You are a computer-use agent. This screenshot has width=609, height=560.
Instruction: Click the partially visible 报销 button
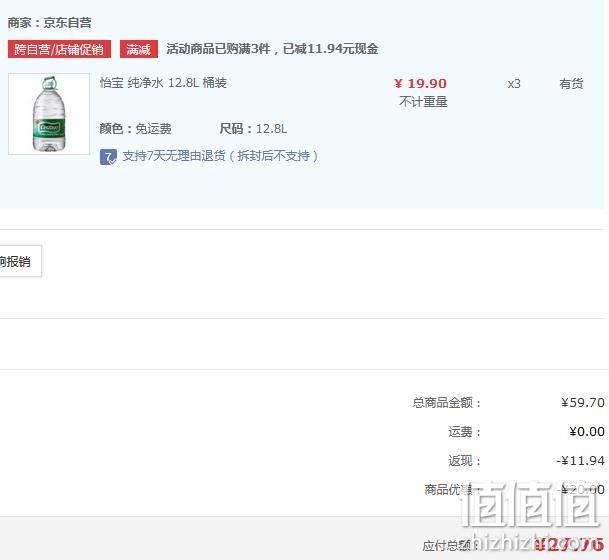tap(20, 261)
